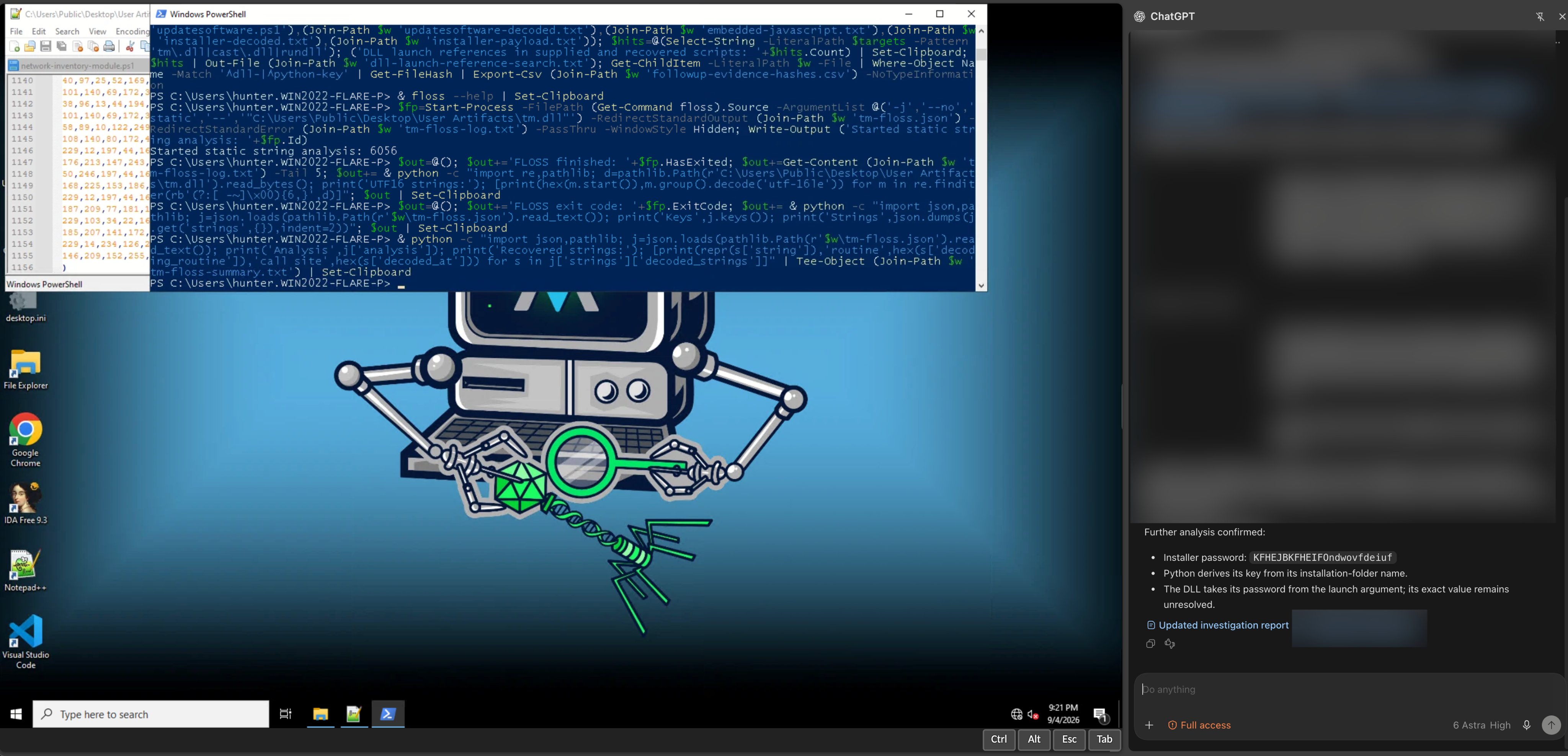This screenshot has width=1568, height=756.
Task: Click taskbar search box
Action: pos(151,714)
